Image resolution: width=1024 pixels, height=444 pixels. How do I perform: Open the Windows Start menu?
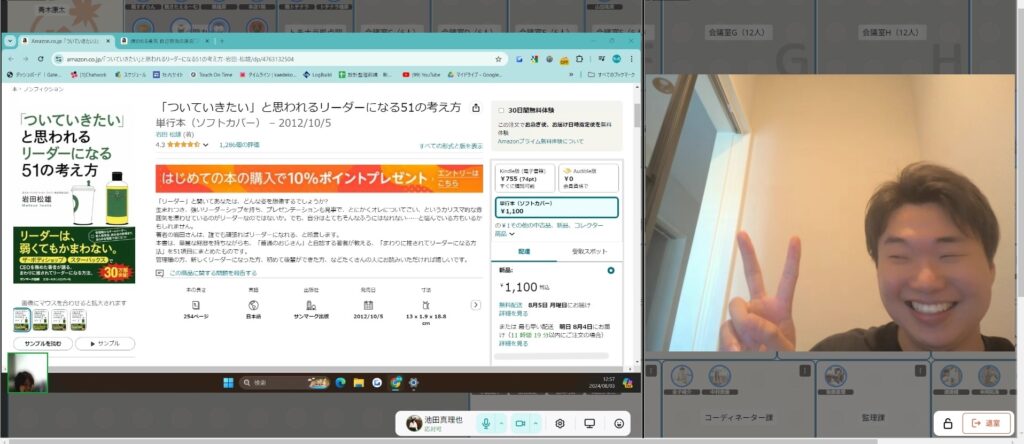(x=228, y=383)
